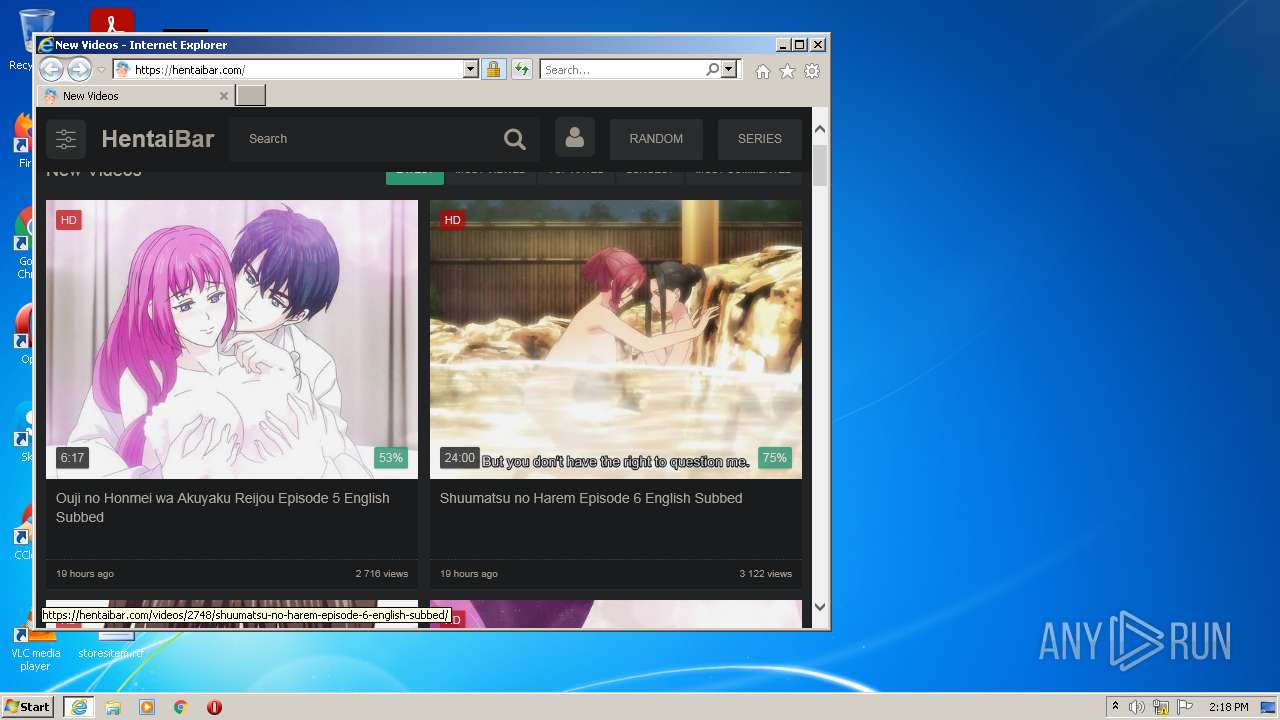The height and width of the screenshot is (720, 1280).
Task: View the security report lock icon
Action: 493,70
